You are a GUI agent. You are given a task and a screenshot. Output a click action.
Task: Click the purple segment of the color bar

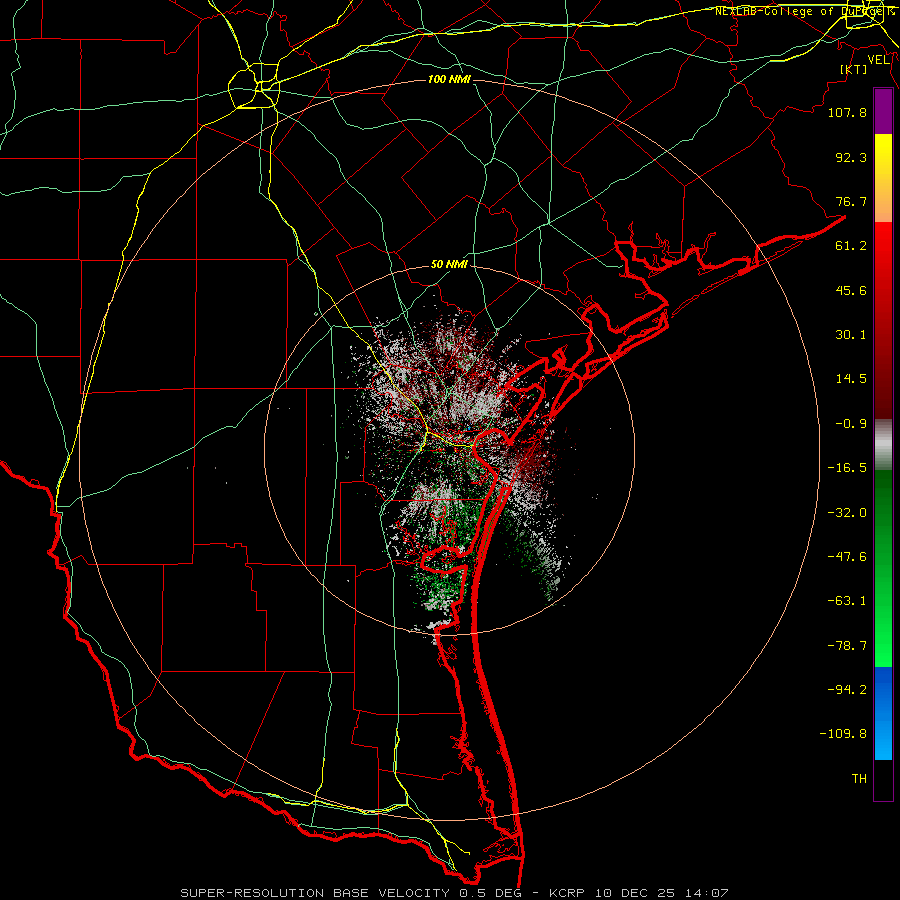883,111
